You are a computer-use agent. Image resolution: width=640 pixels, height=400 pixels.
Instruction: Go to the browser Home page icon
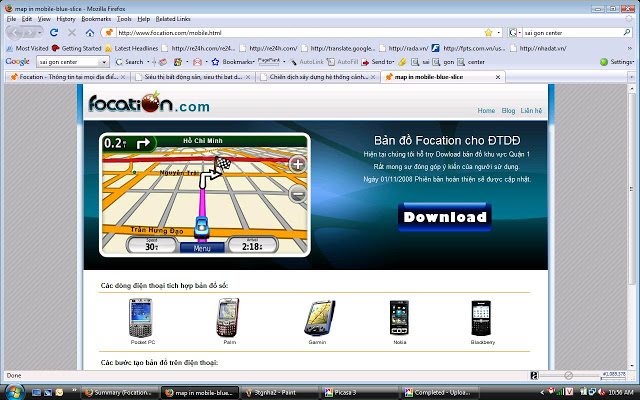tap(90, 32)
